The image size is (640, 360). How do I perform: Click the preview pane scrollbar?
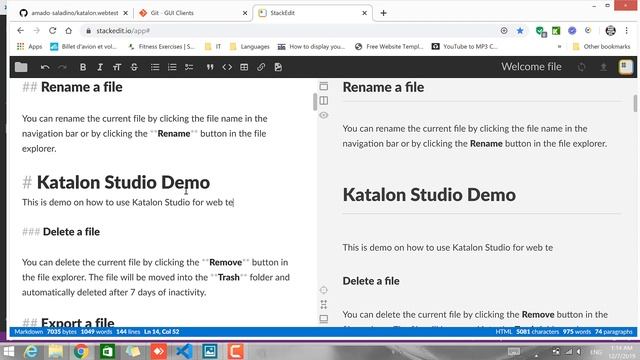pyautogui.click(x=635, y=103)
